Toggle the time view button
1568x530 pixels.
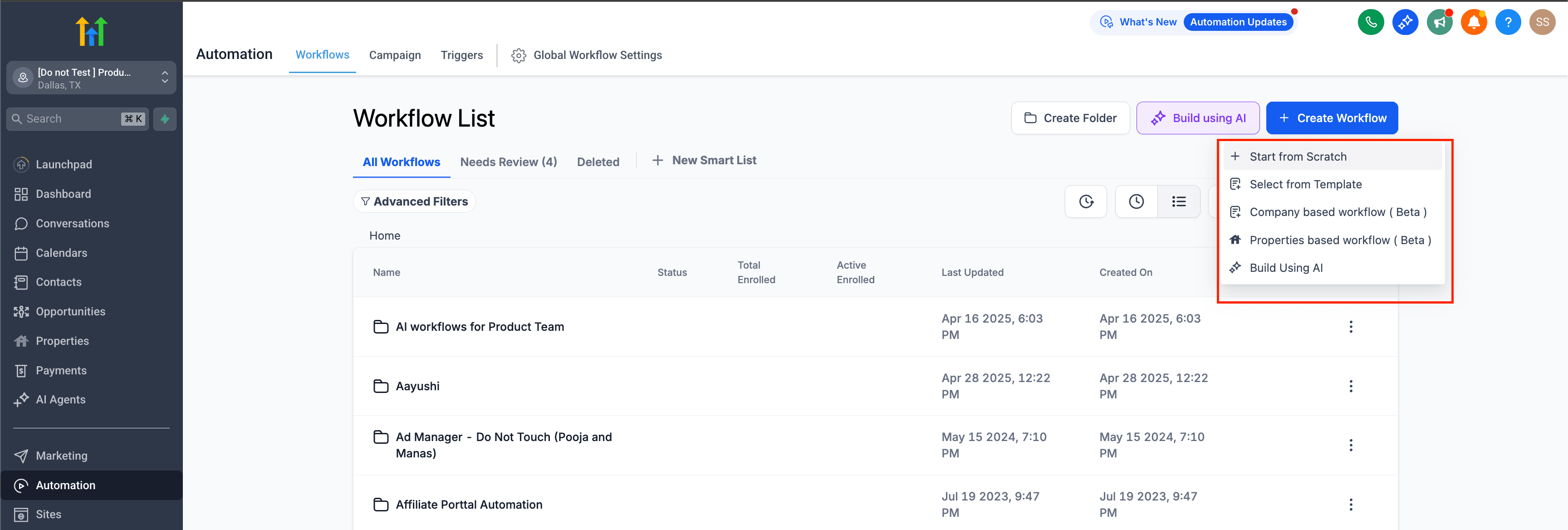click(1136, 201)
